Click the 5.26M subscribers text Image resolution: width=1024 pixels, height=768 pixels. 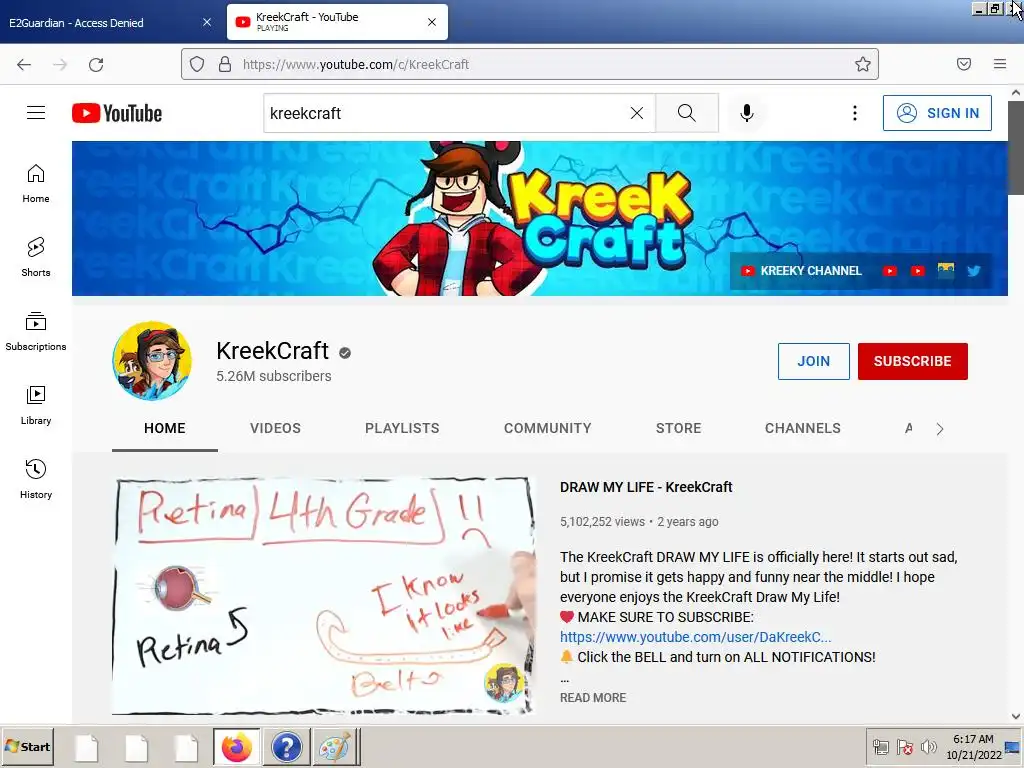pos(274,376)
